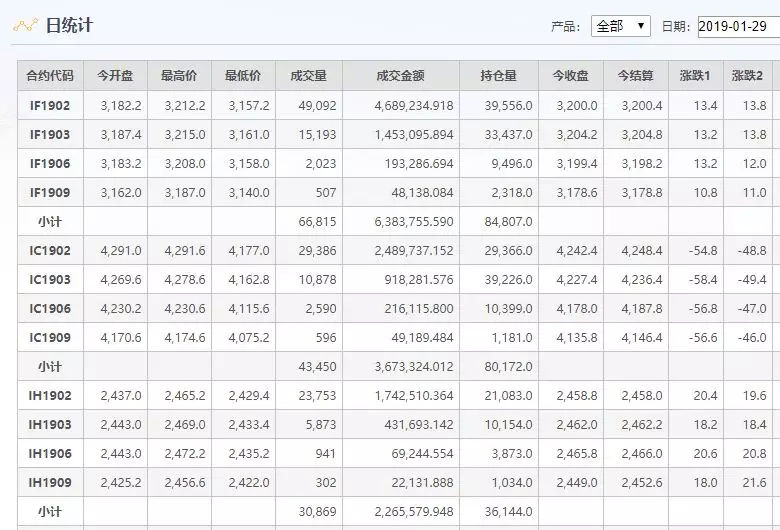The height and width of the screenshot is (530, 780).
Task: Click the 最高价 column header
Action: pyautogui.click(x=179, y=76)
